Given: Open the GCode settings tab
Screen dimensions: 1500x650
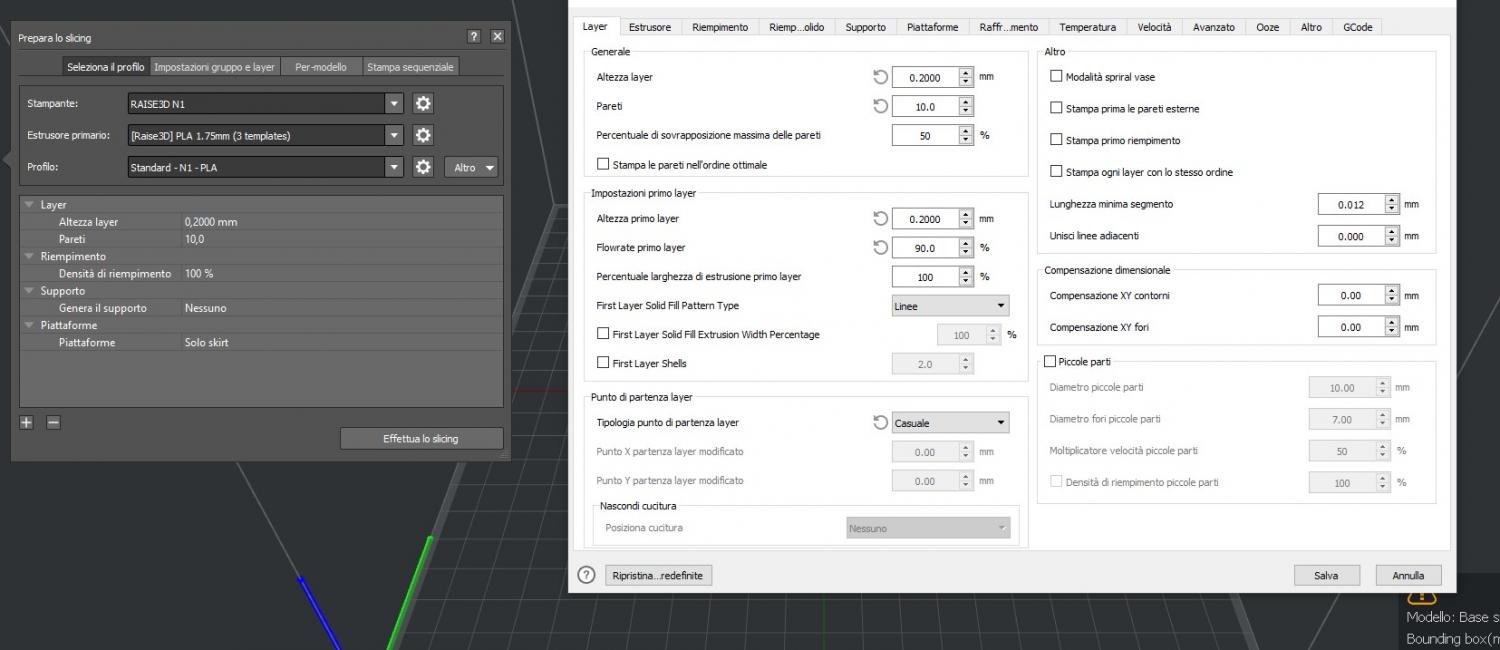Looking at the screenshot, I should [x=1359, y=27].
